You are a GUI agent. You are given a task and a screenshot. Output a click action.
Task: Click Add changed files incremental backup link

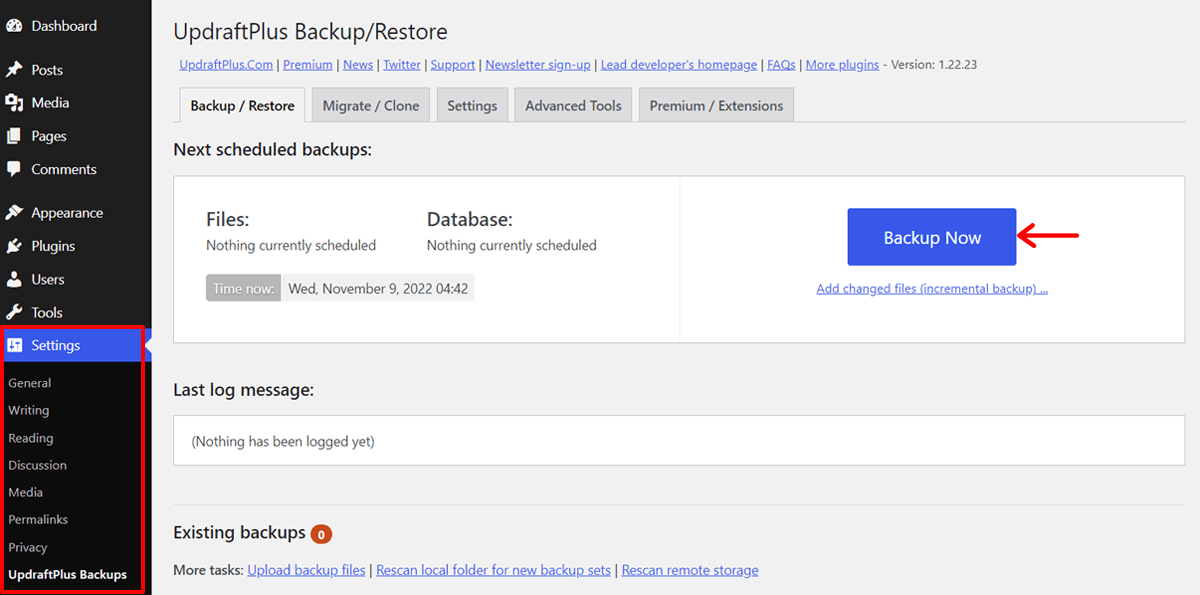(932, 289)
